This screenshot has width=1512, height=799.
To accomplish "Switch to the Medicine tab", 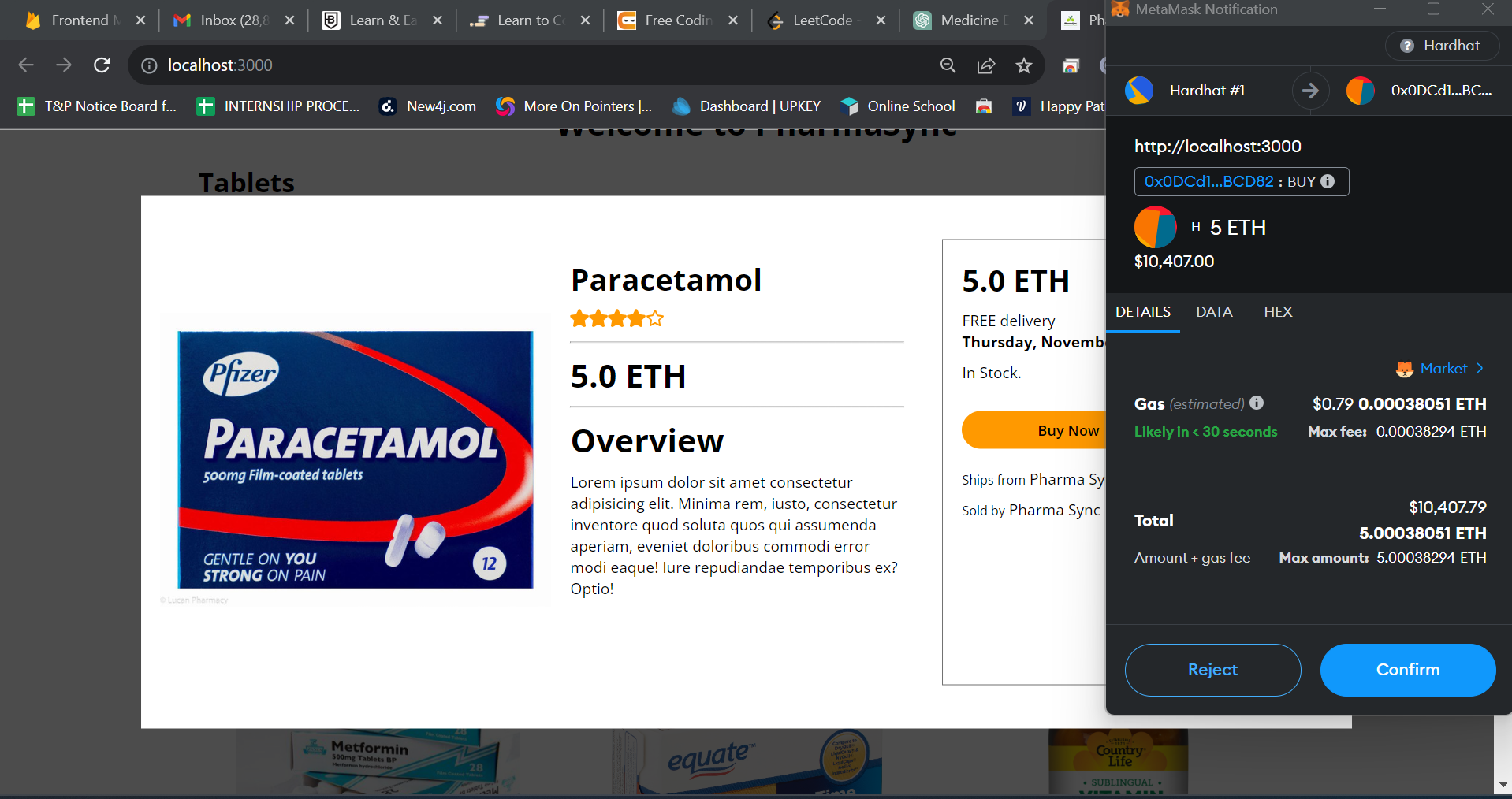I will [963, 20].
